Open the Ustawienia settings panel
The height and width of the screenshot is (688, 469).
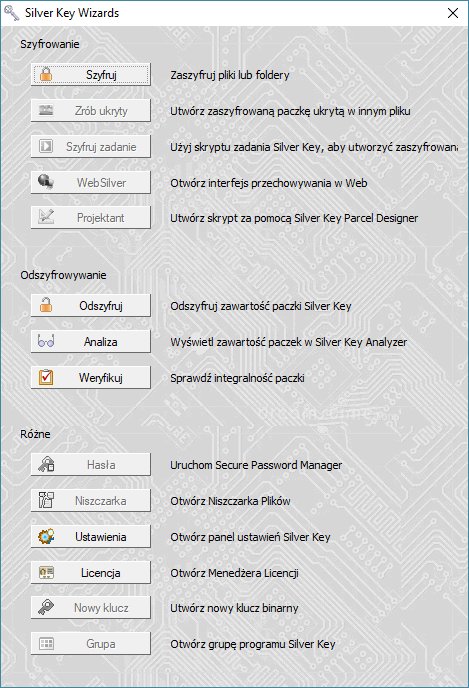click(x=91, y=536)
